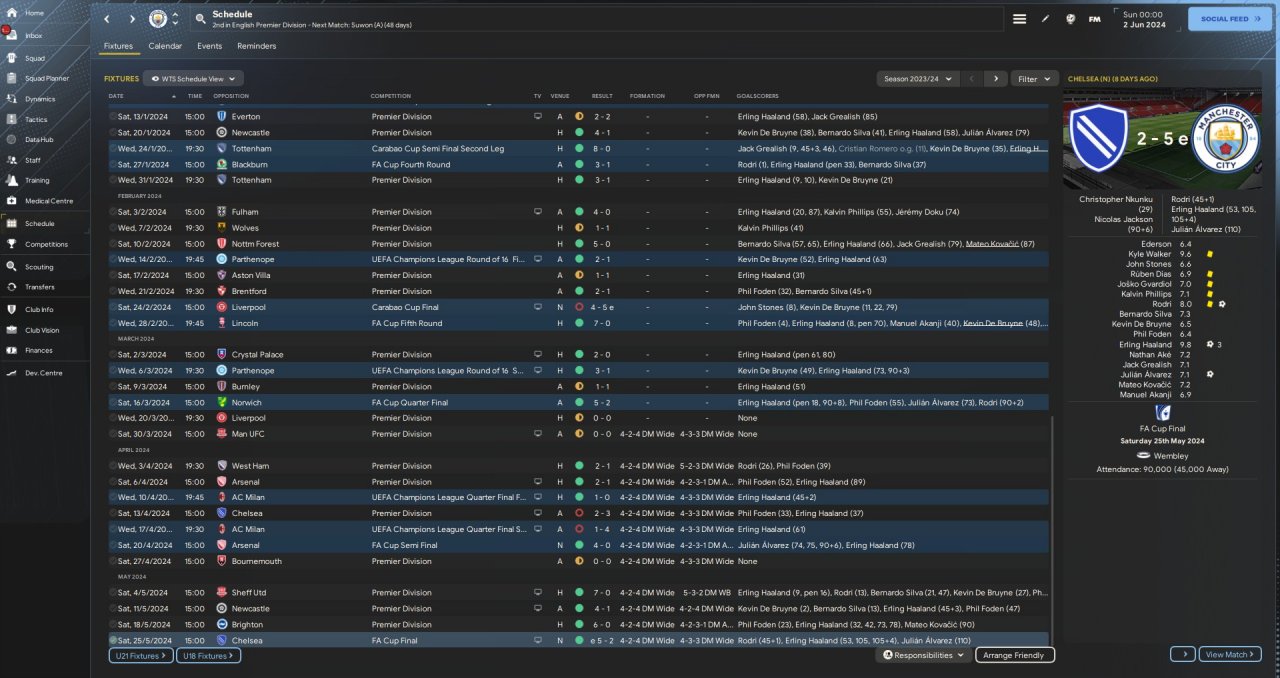Viewport: 1280px width, 678px height.
Task: Click the search magnifier icon
Action: click(x=201, y=19)
